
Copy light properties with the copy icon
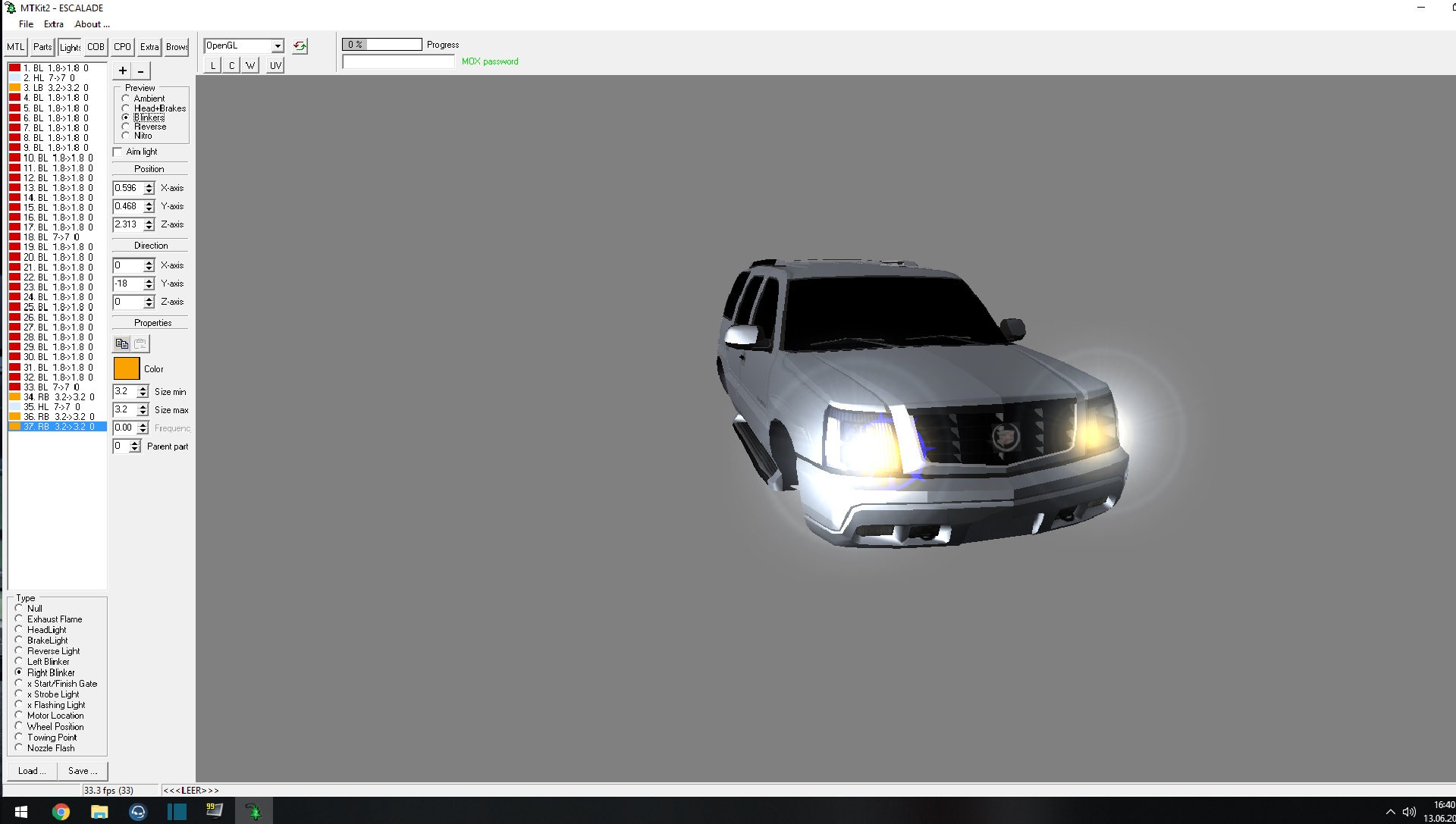[121, 343]
